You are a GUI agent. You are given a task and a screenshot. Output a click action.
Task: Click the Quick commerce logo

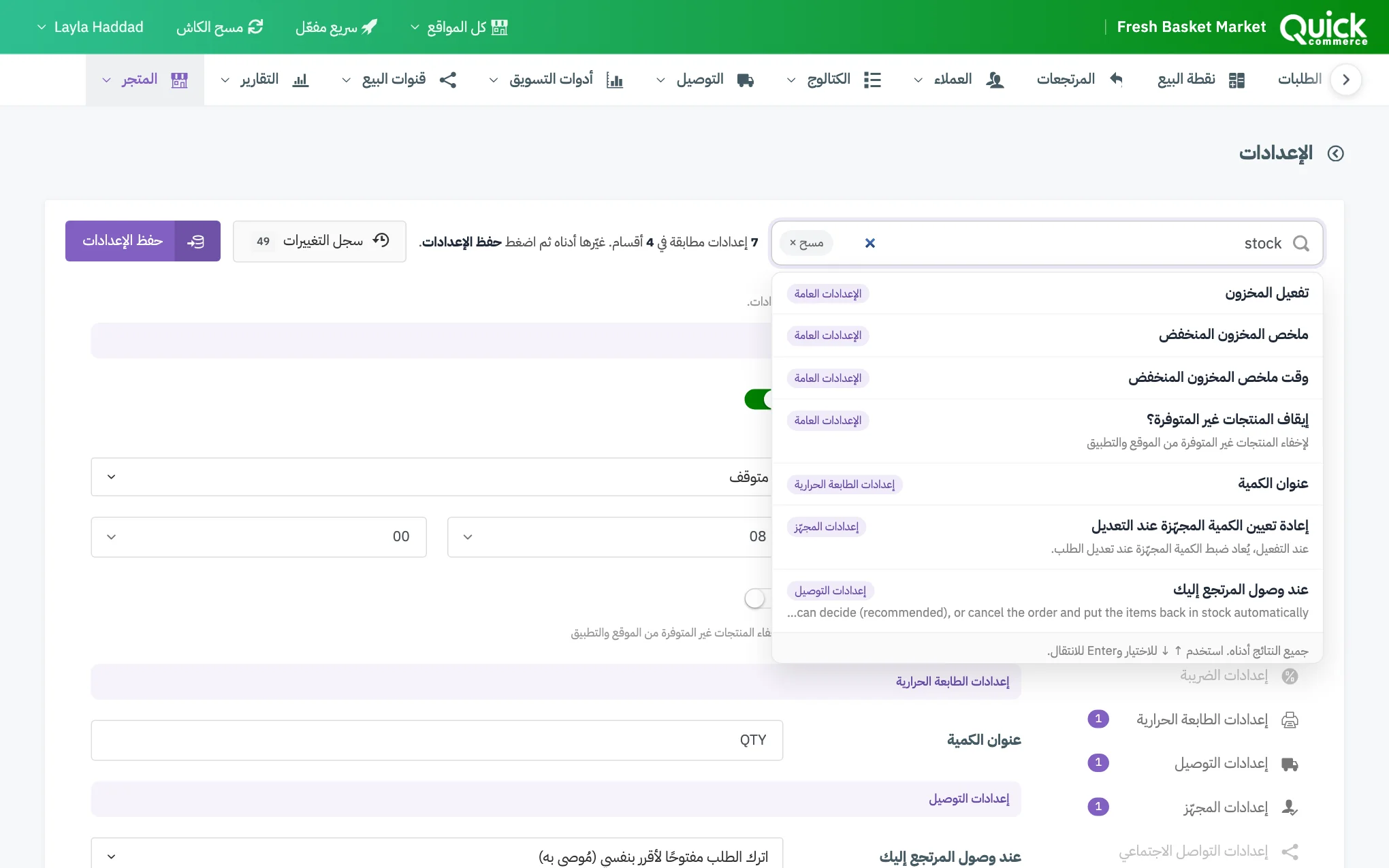pyautogui.click(x=1324, y=28)
